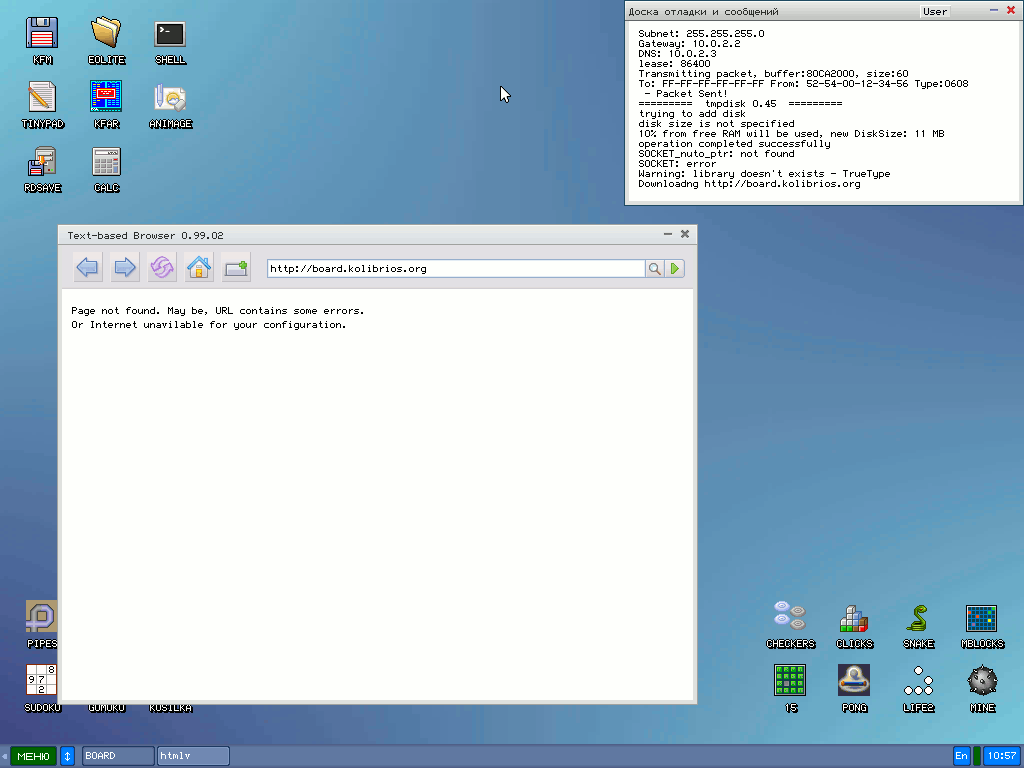Click the browser Forward arrow button
This screenshot has height=768, width=1024.
pyautogui.click(x=125, y=268)
